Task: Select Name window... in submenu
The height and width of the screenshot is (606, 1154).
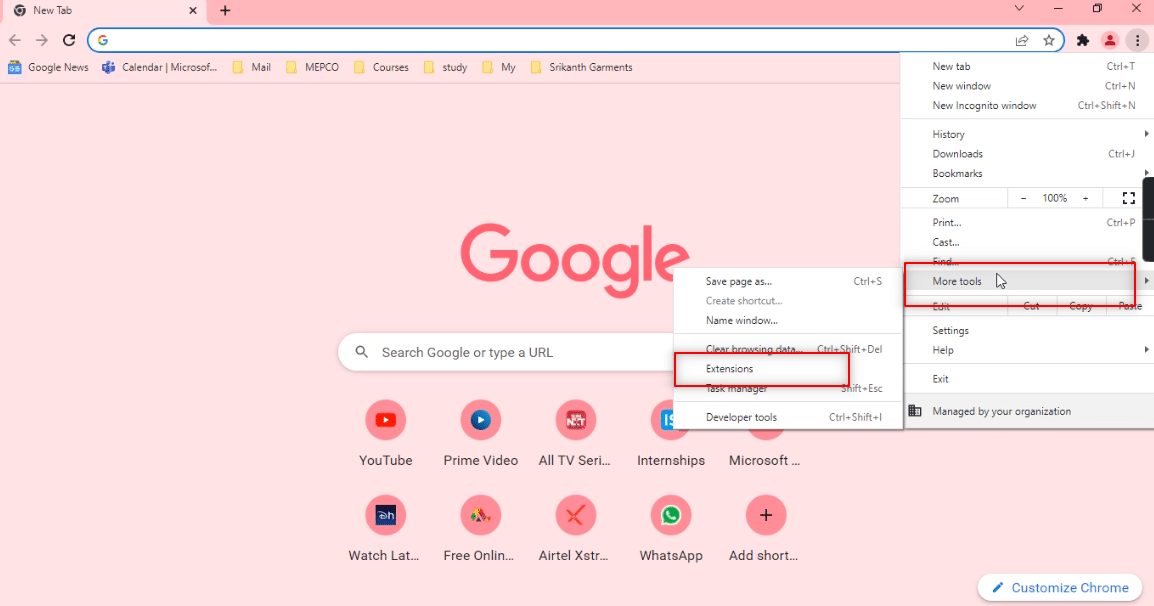Action: (x=788, y=320)
